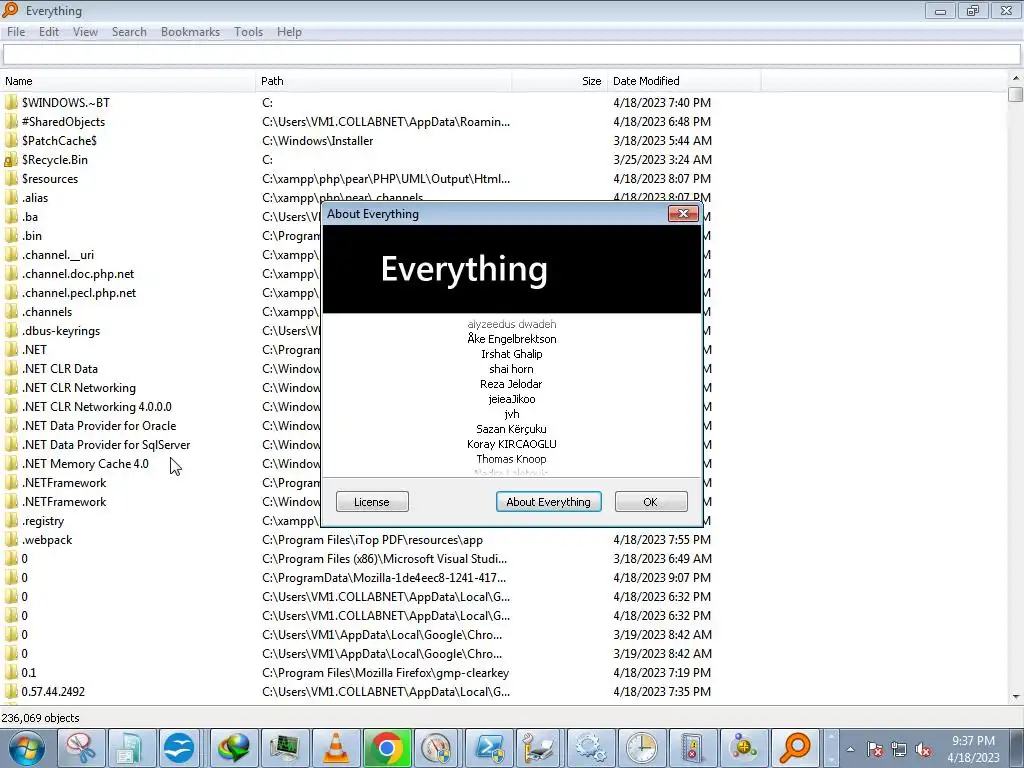Click the About Everything button
1024x768 pixels.
(x=549, y=502)
